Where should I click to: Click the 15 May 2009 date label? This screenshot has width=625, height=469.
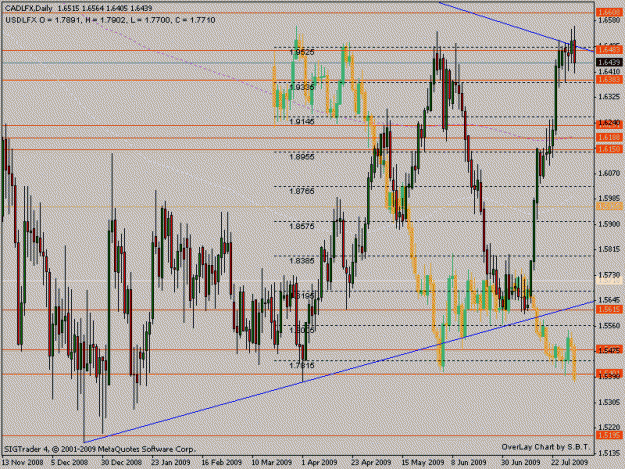point(423,462)
